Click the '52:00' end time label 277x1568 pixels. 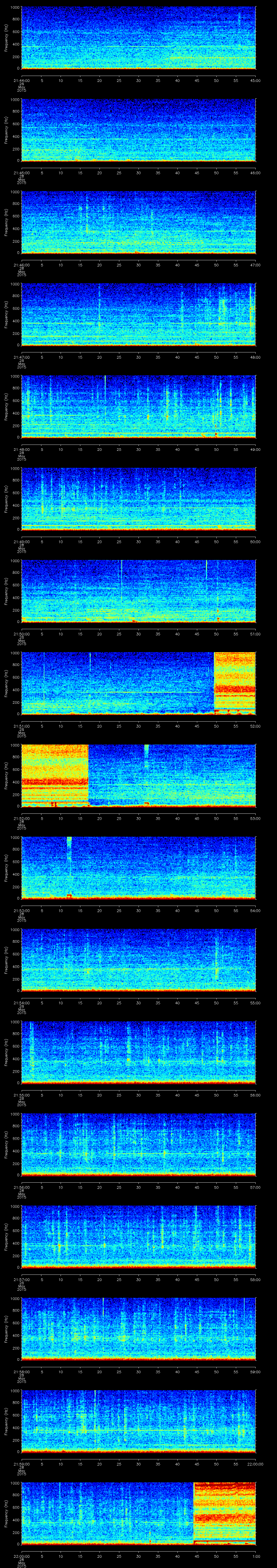[x=256, y=726]
